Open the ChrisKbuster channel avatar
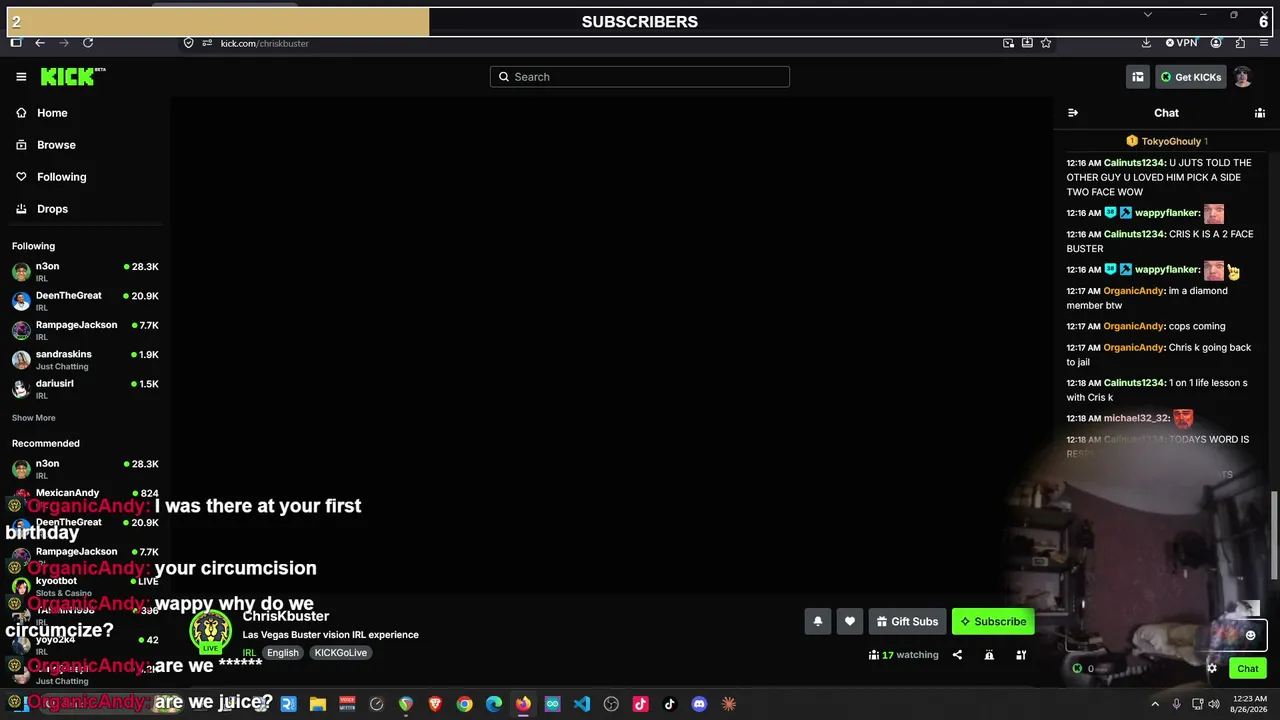The image size is (1280, 720). point(210,632)
